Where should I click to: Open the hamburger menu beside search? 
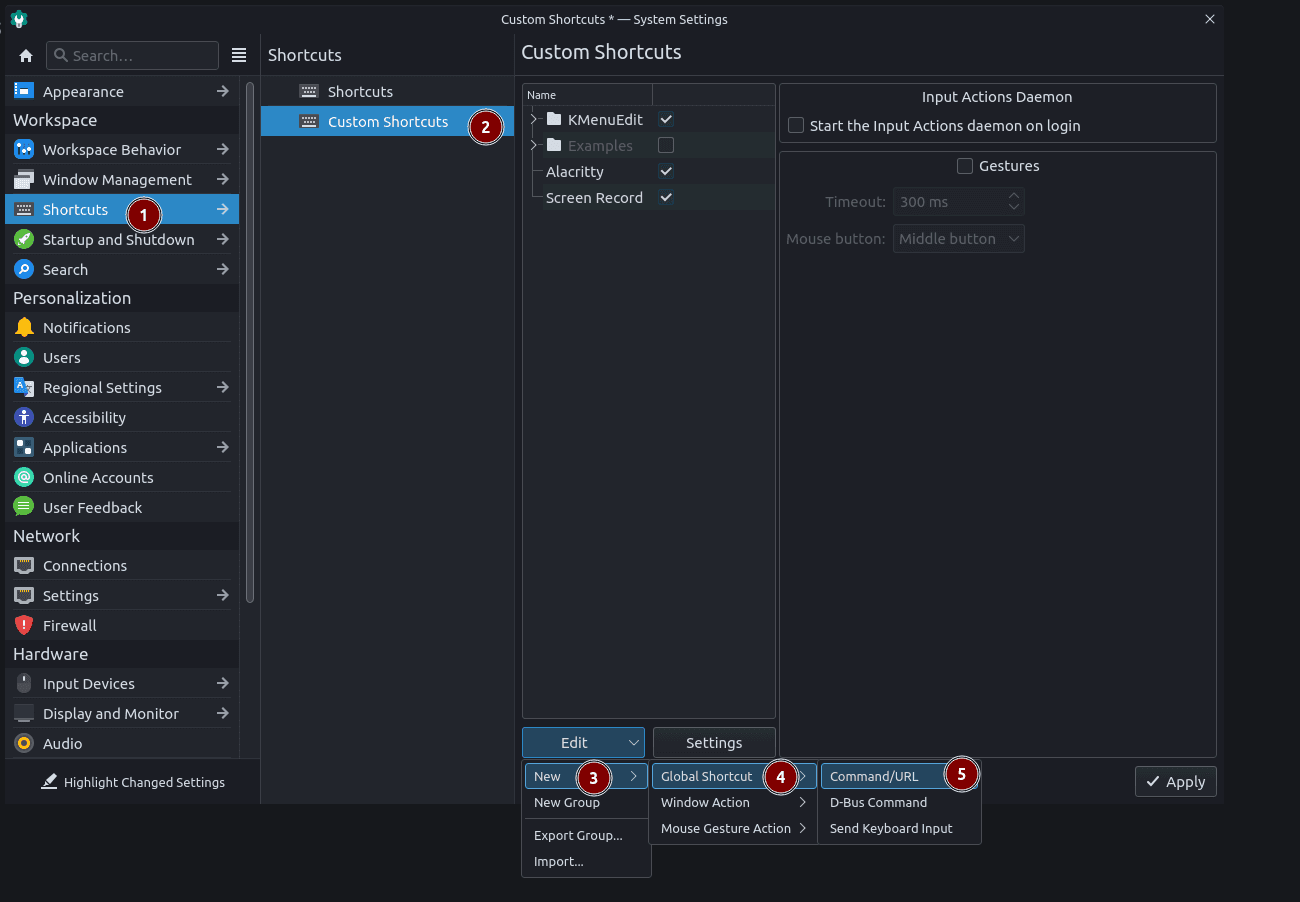point(239,56)
